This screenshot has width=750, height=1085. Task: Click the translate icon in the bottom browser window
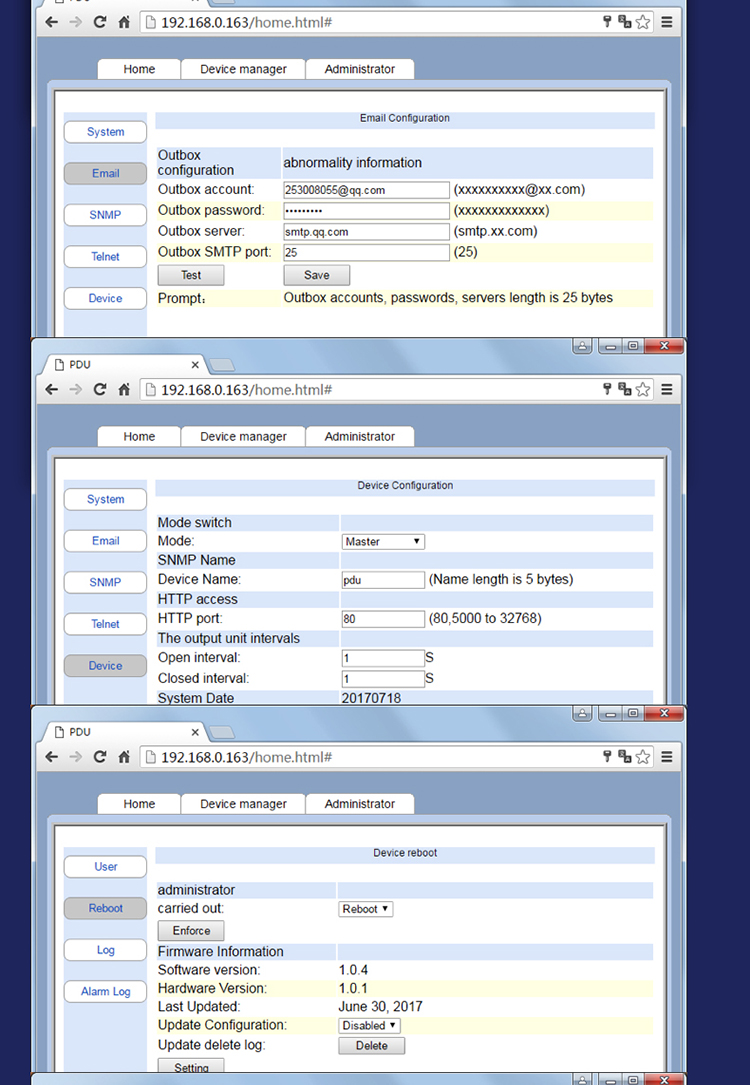625,757
